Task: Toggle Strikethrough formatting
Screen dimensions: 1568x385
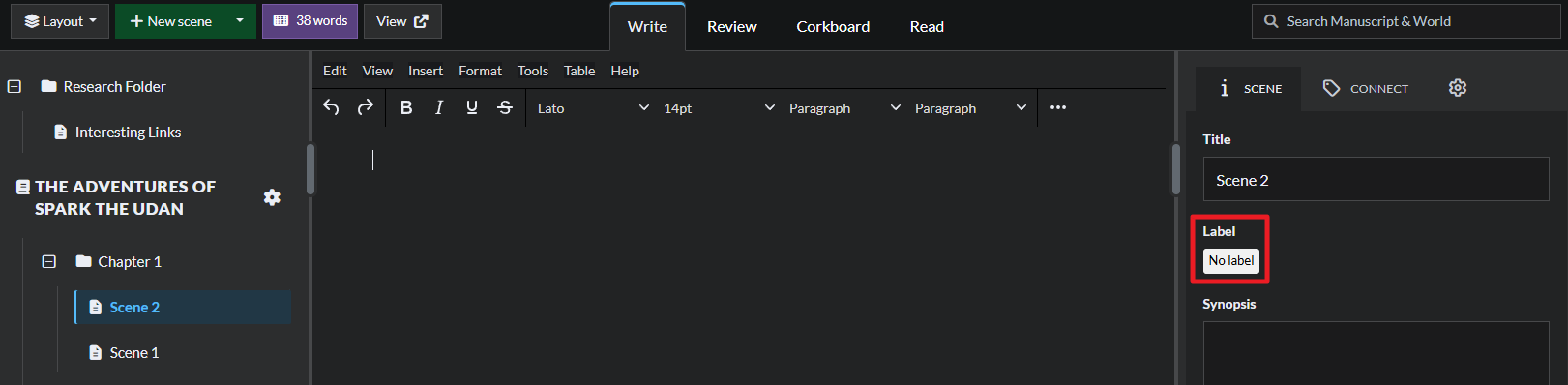Action: 505,107
